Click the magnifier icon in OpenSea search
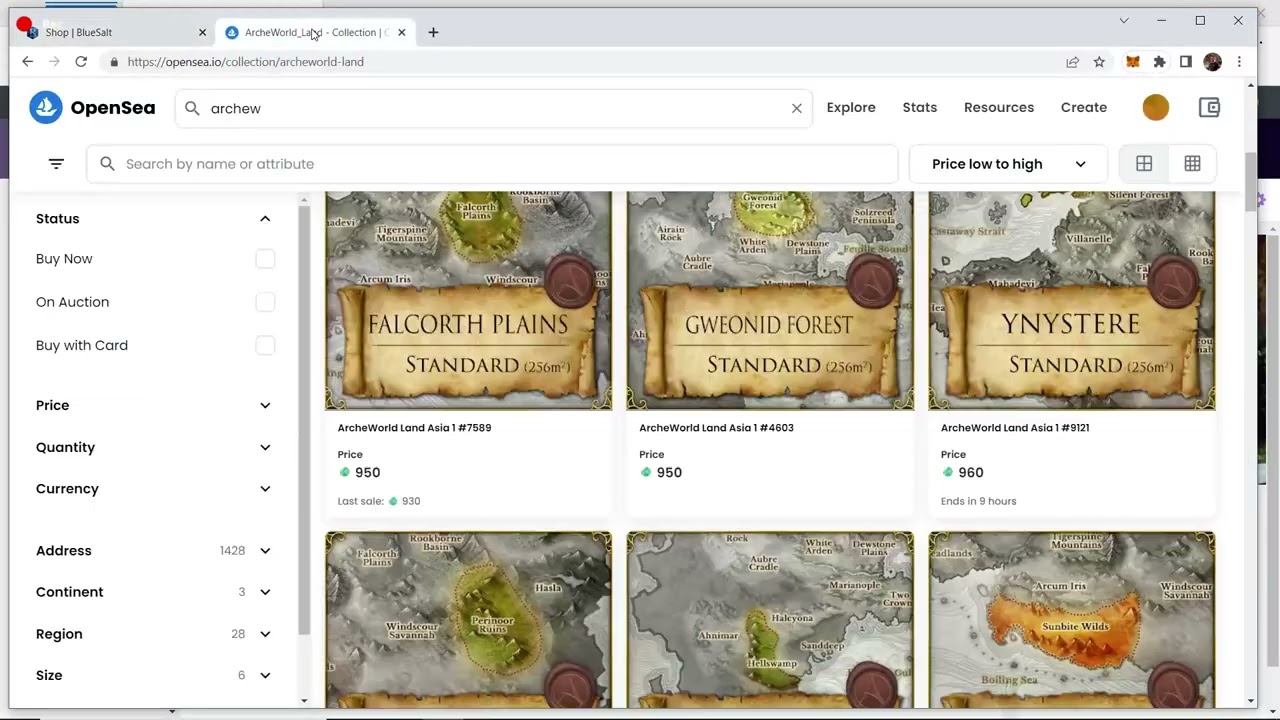 [192, 108]
